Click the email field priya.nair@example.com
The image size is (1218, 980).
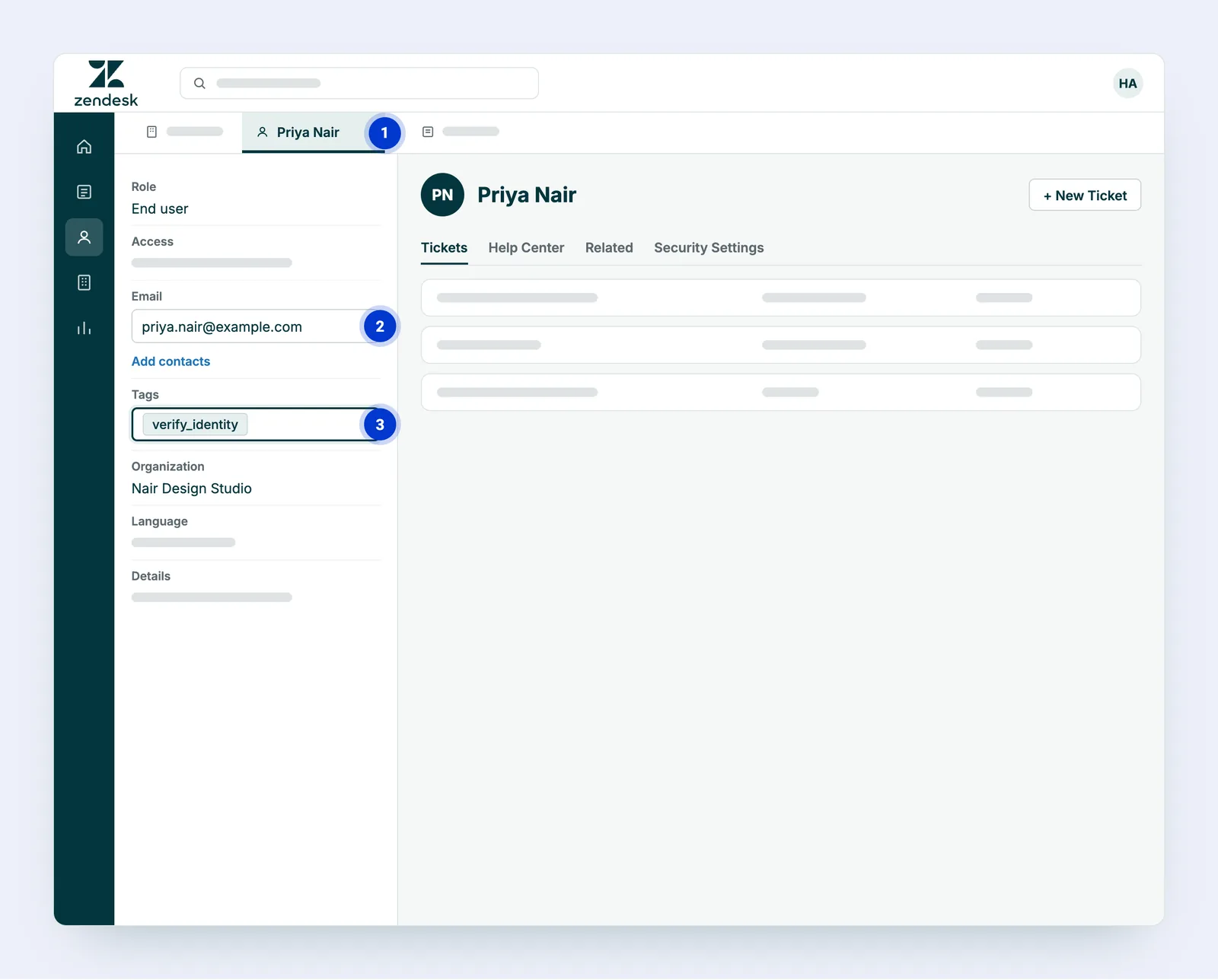[256, 326]
